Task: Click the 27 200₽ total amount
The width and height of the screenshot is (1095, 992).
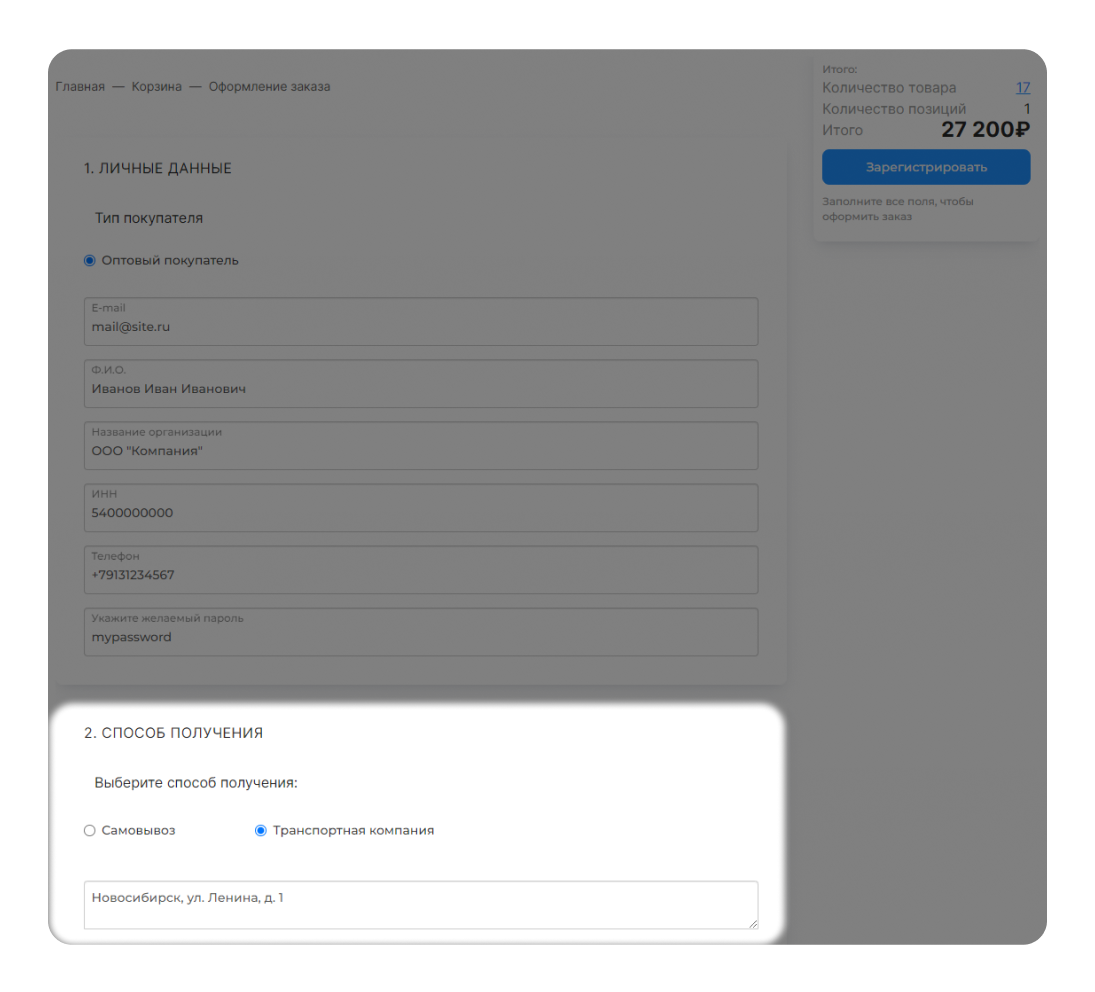Action: coord(985,130)
